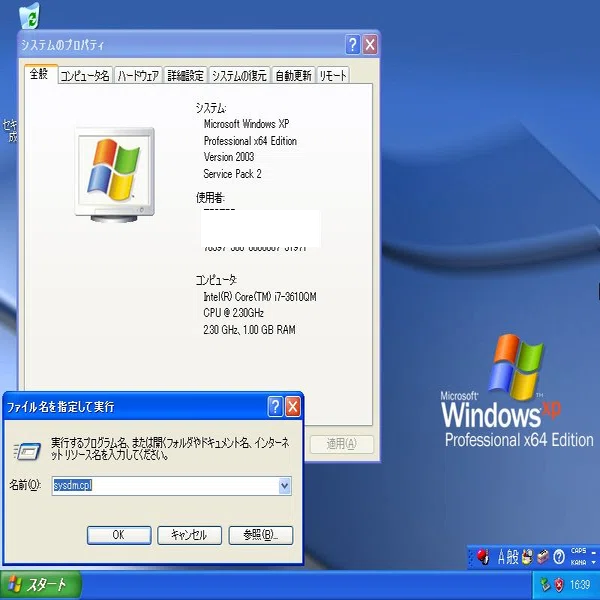
Task: Click the 'Intel(R) Core(TM) i7-3610QM' line
Action: pos(260,297)
